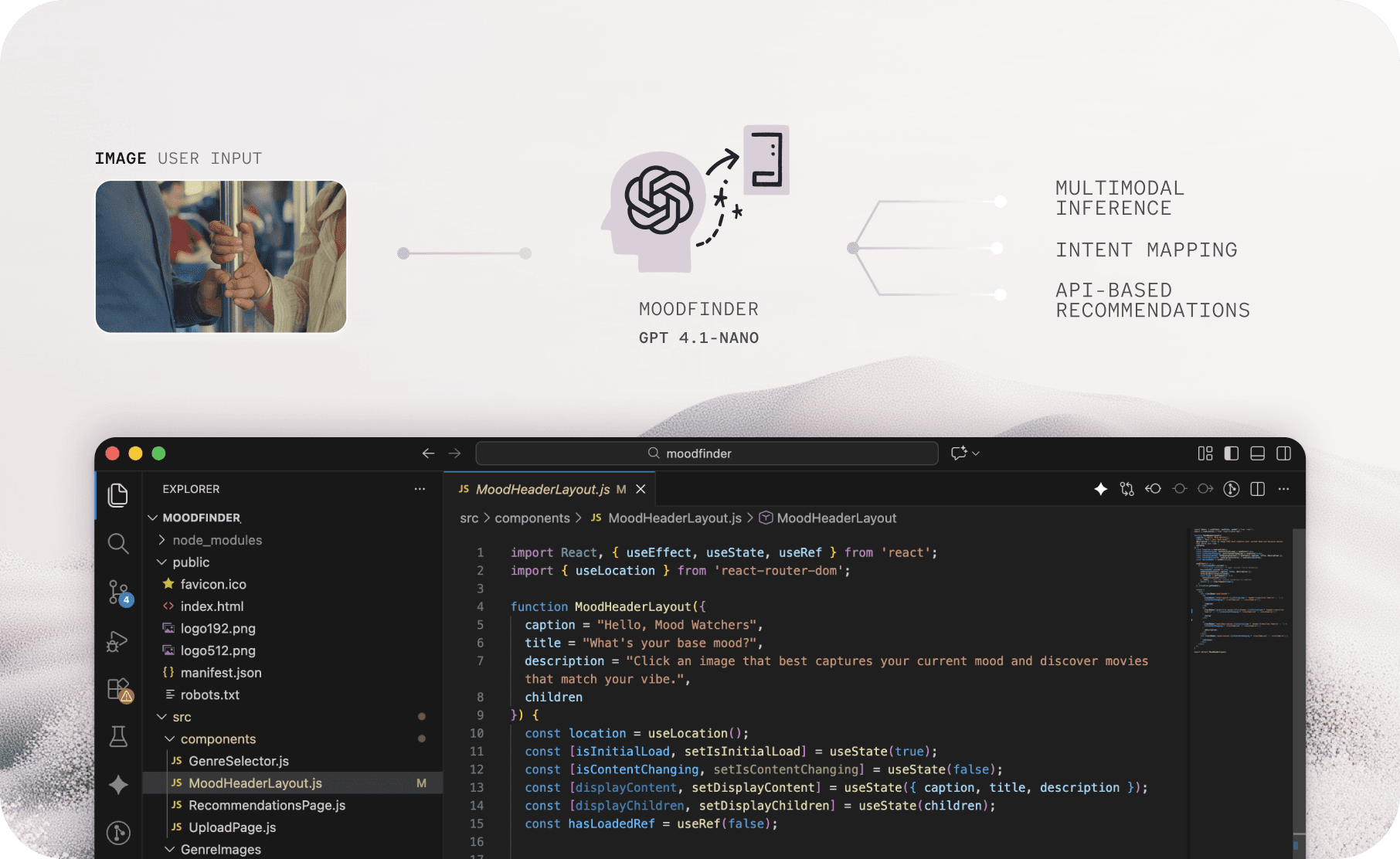Viewport: 1400px width, 859px height.
Task: Open UploadPage.js file
Action: pyautogui.click(x=293, y=827)
